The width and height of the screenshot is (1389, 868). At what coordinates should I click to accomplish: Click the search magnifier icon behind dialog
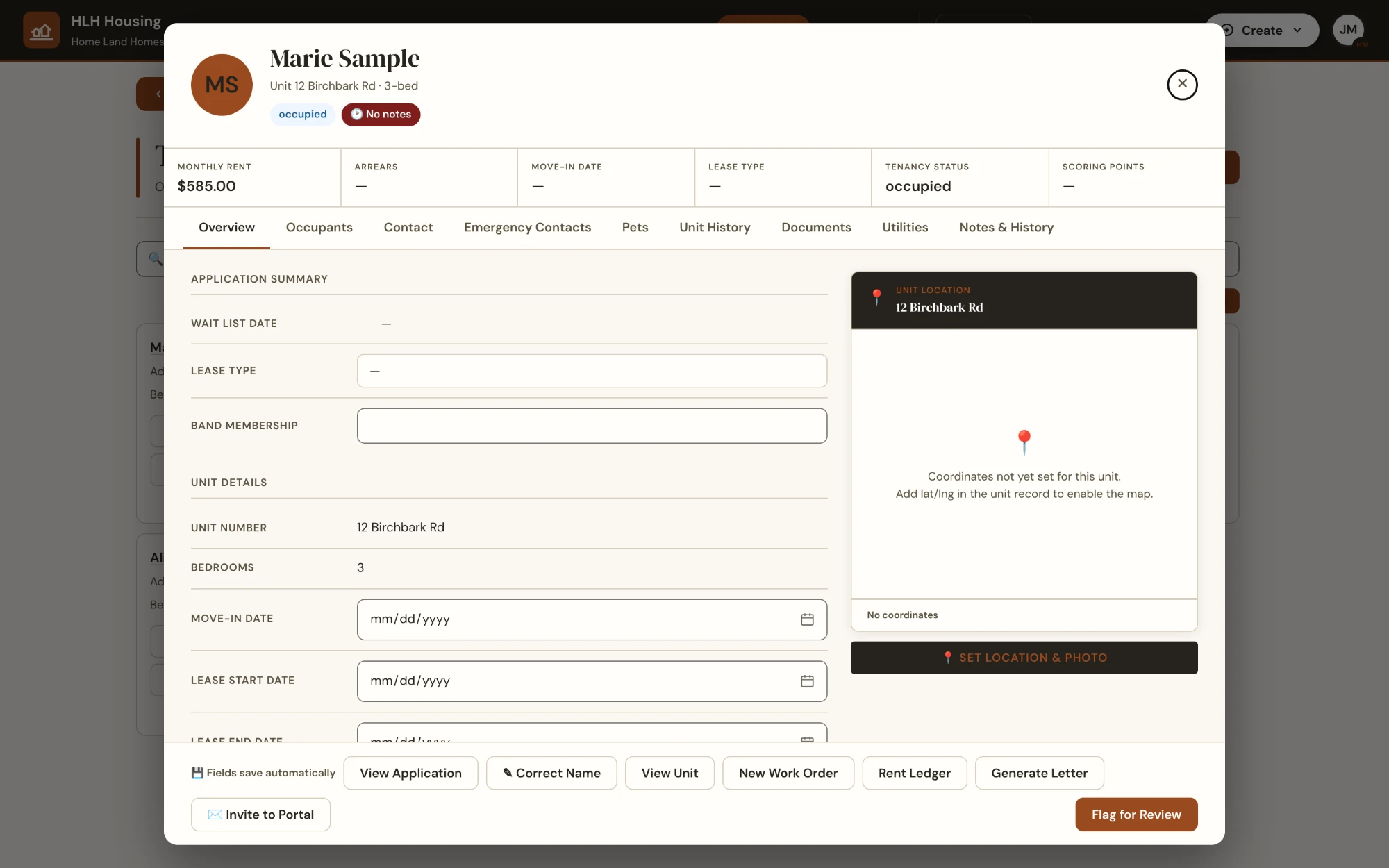(156, 259)
